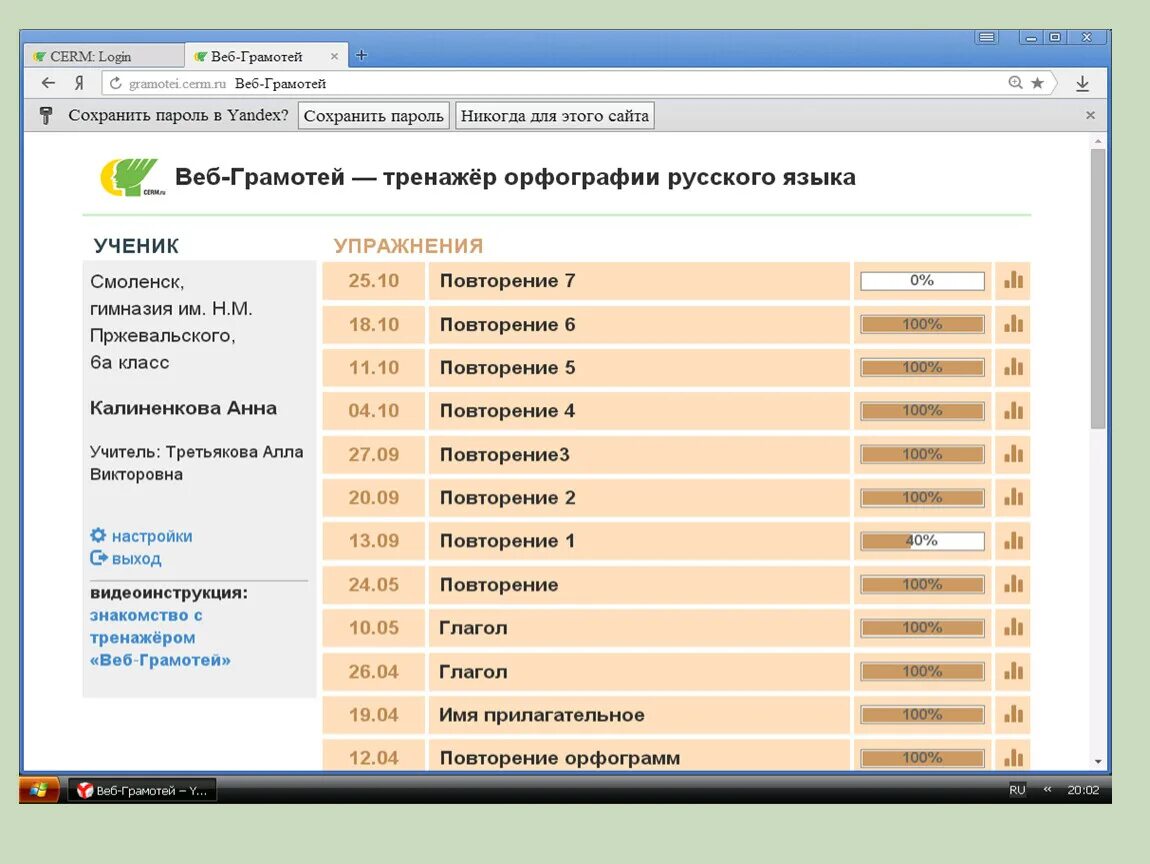The image size is (1150, 864).
Task: Click the date 13.09 cell
Action: tap(373, 541)
